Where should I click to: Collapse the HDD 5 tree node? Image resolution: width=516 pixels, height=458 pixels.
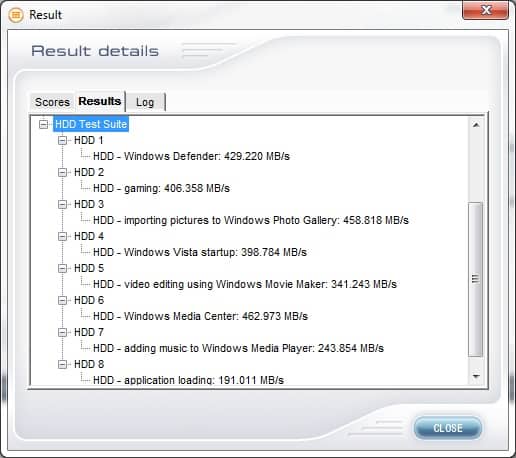(x=62, y=268)
